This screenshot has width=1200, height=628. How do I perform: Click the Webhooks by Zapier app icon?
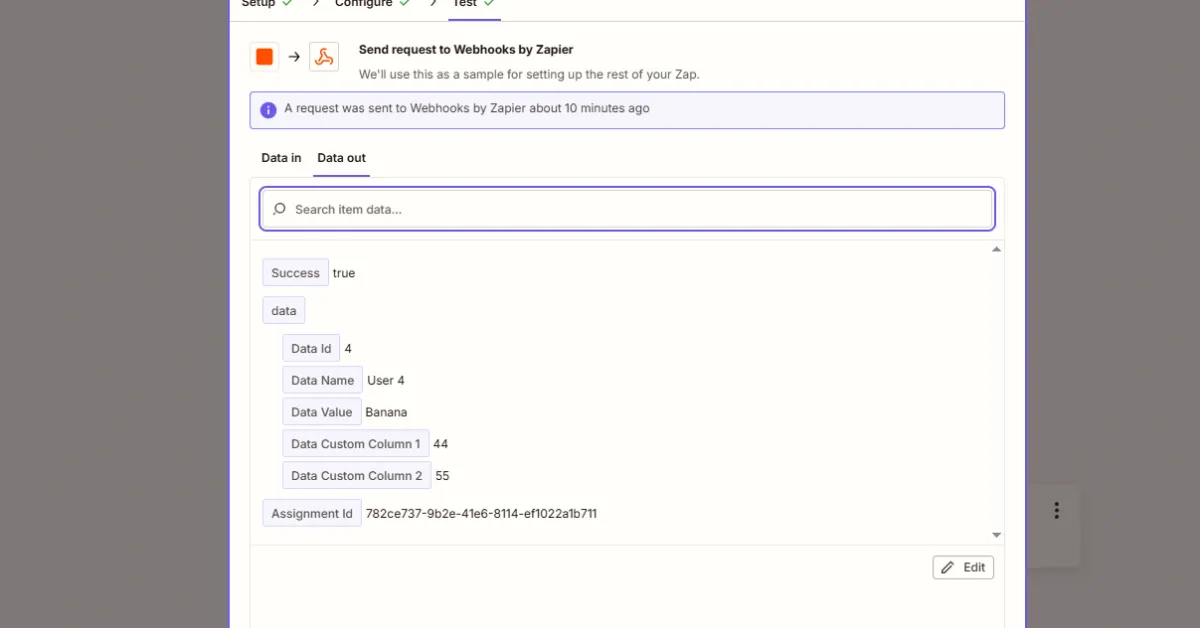point(323,56)
